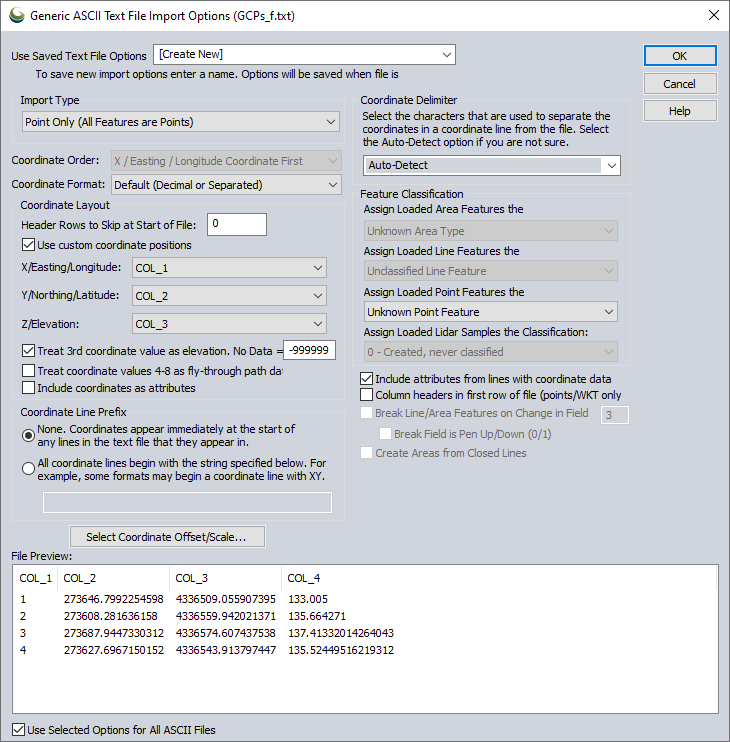730x742 pixels.
Task: Open the Unknown Point Feature classification dropdown
Action: [x=490, y=312]
